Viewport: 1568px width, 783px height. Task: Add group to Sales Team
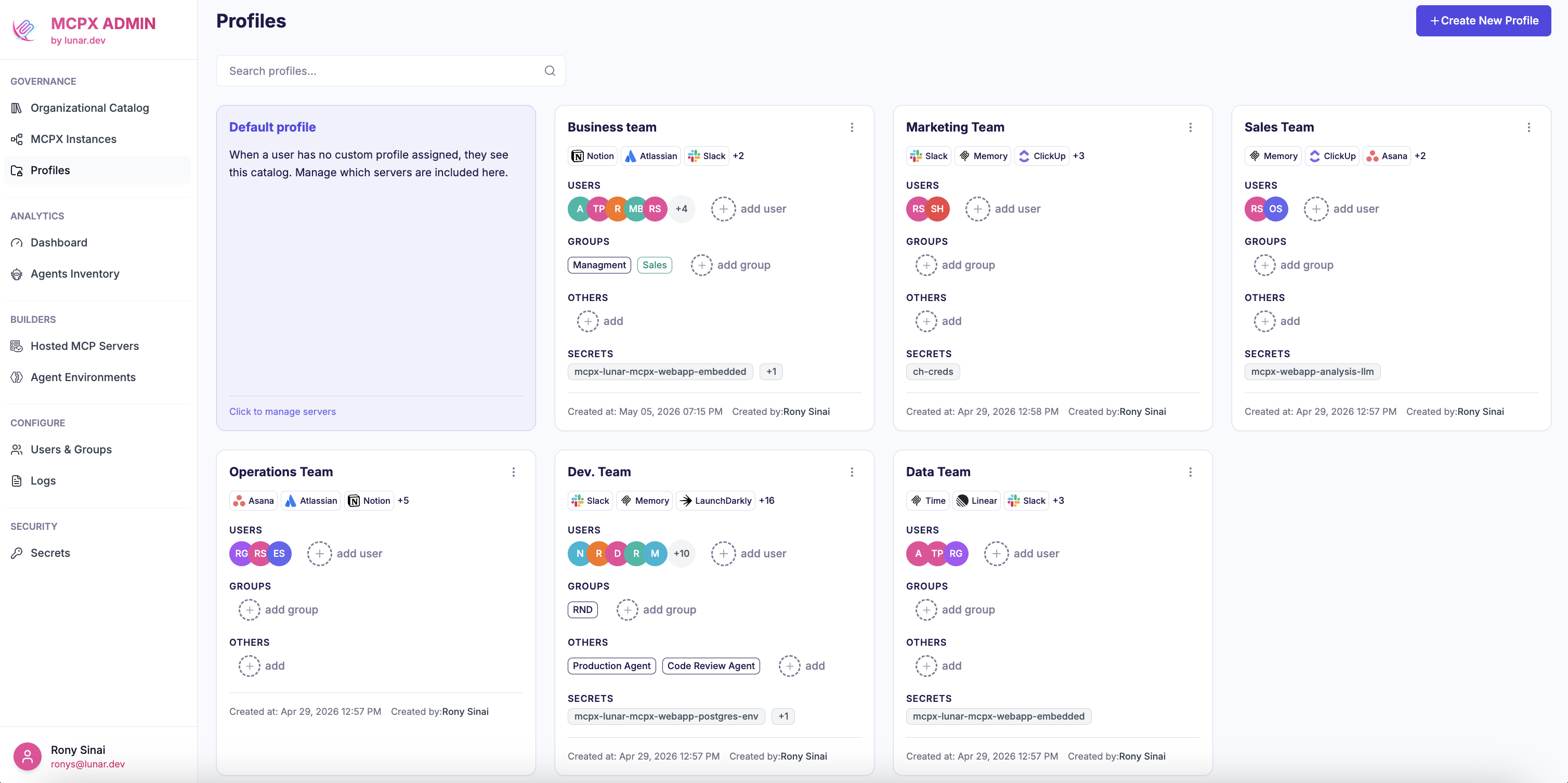pyautogui.click(x=1293, y=265)
